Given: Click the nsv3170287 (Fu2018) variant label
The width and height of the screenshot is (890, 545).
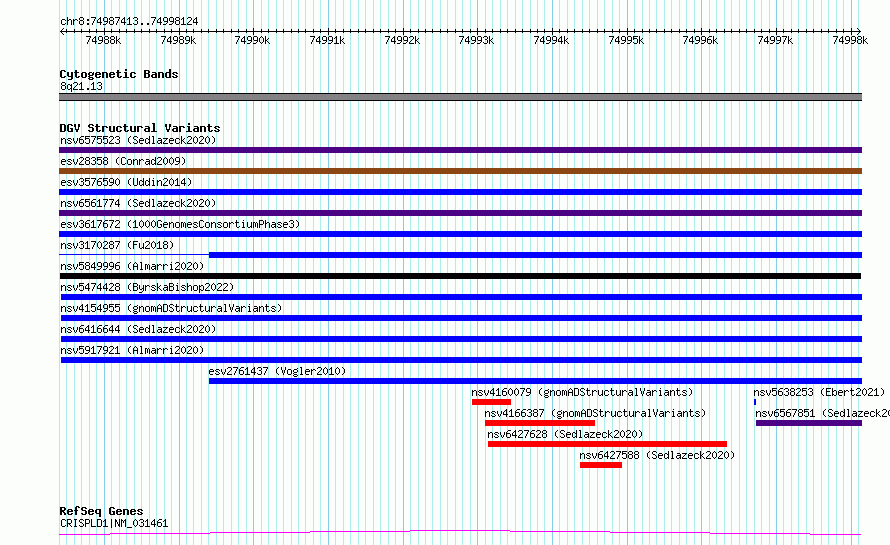Looking at the screenshot, I should pyautogui.click(x=117, y=245).
